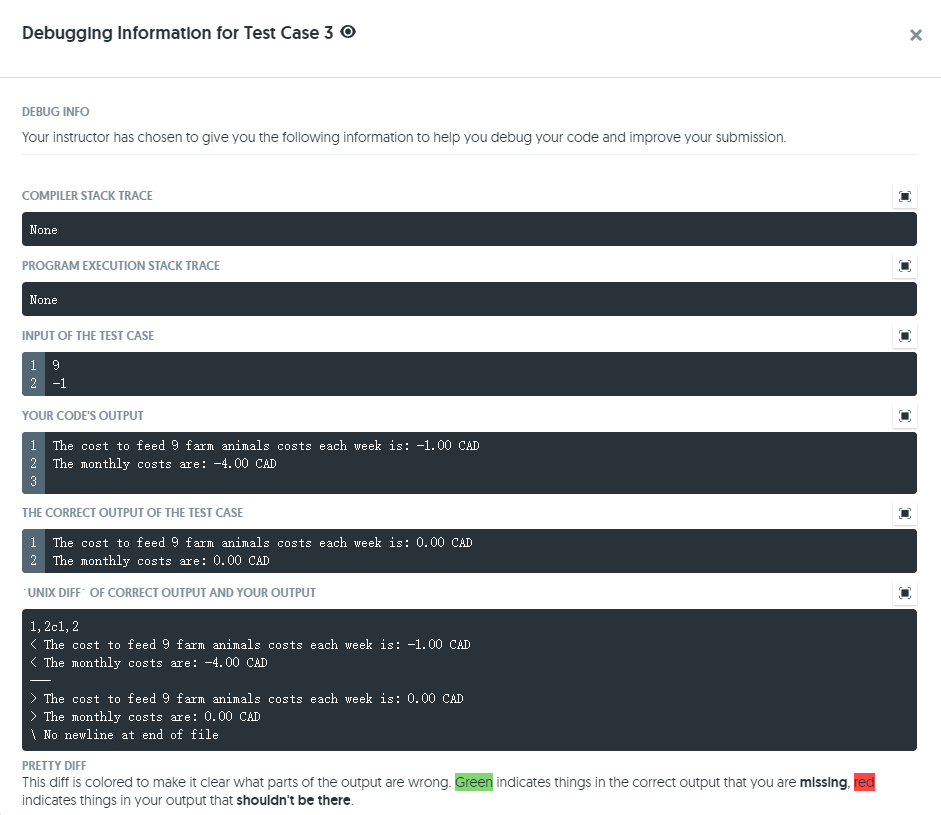Click the DEBUG INFO section heading
Screen dimensions: 941x815
click(x=55, y=111)
